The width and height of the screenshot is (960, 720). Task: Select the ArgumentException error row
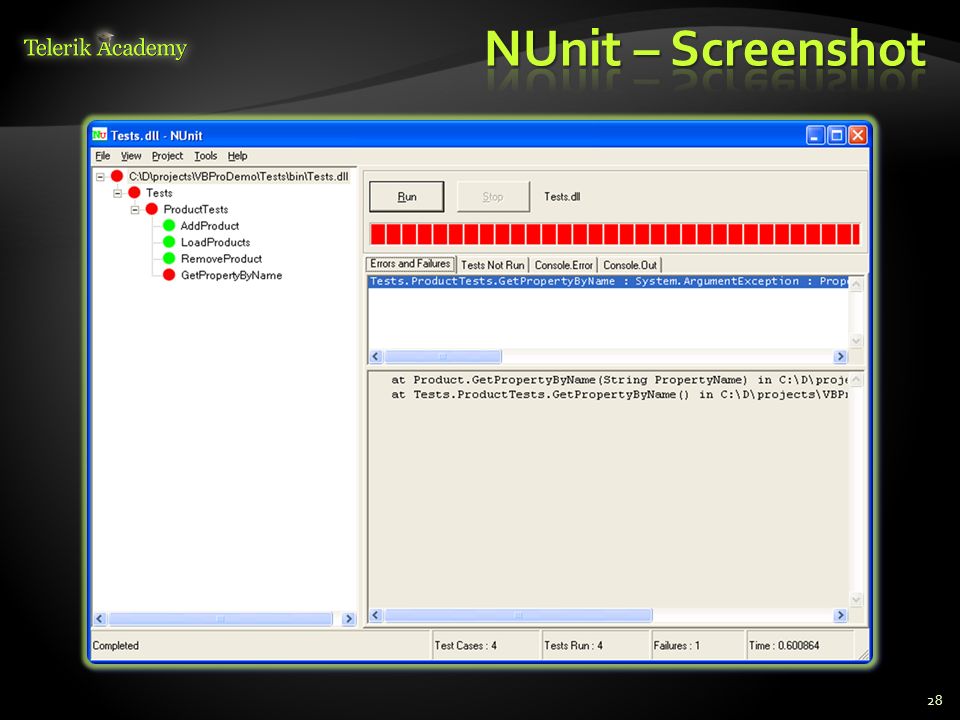click(608, 282)
